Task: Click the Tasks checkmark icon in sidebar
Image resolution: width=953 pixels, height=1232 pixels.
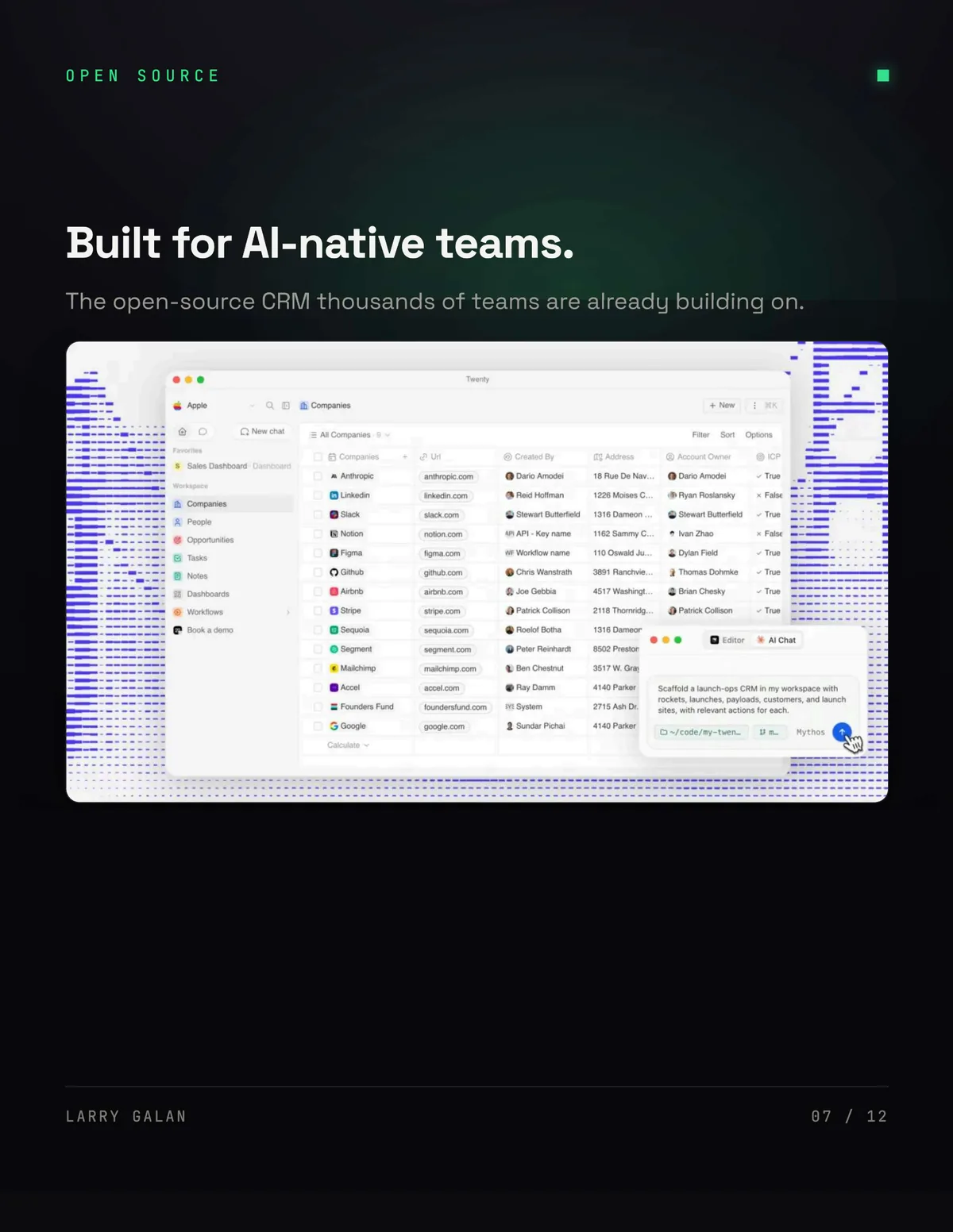Action: pos(178,558)
